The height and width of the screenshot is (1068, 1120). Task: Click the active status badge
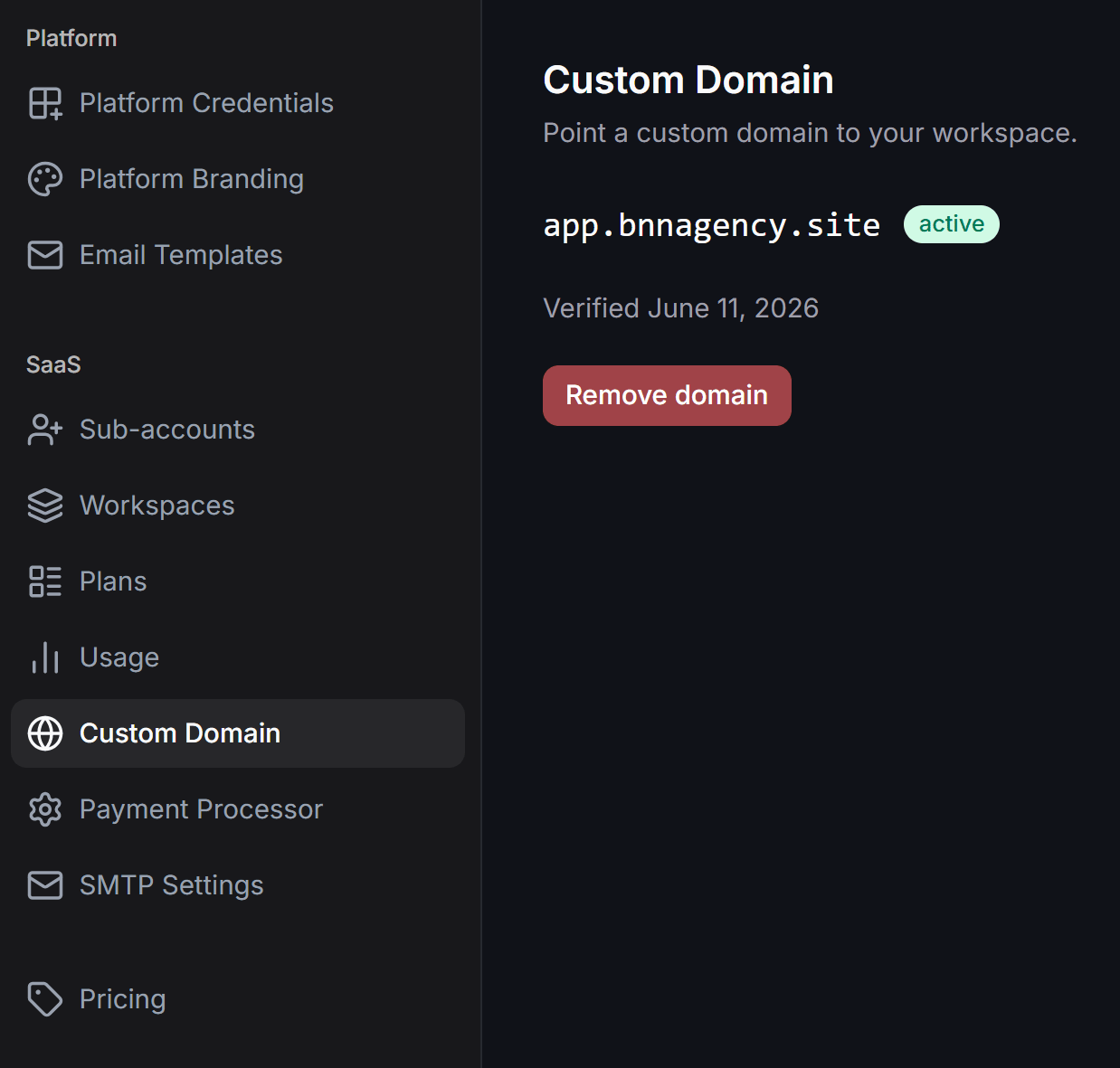point(952,224)
